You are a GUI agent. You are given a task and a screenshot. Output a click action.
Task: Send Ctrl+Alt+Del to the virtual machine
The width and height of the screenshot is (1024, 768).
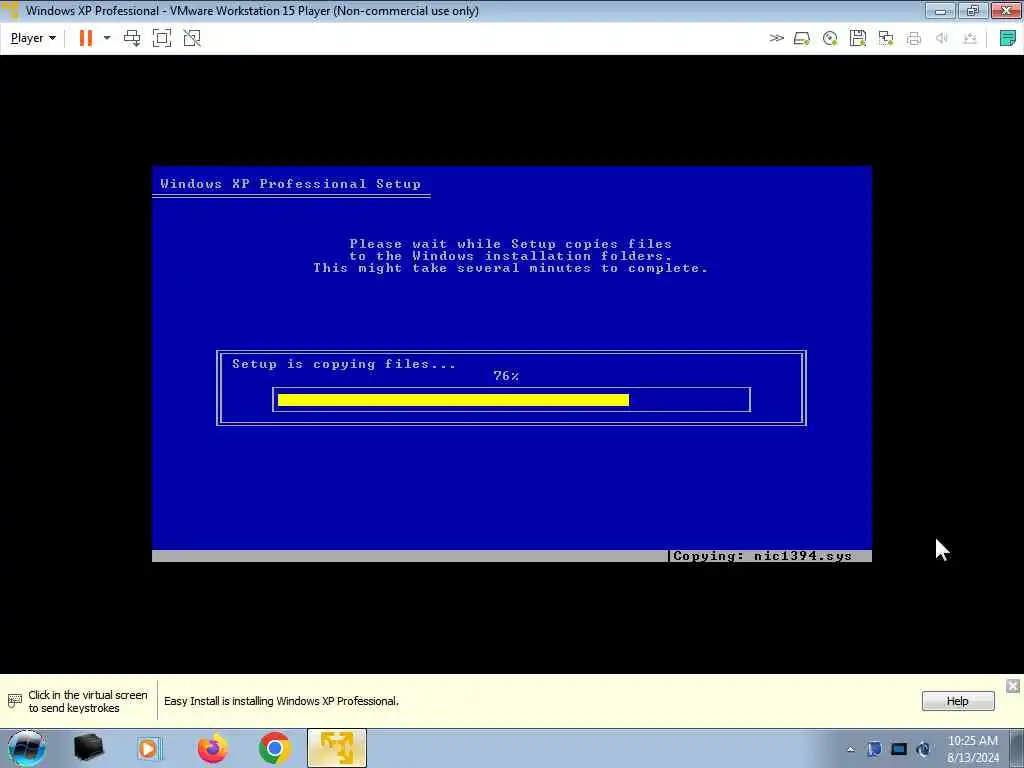[132, 38]
